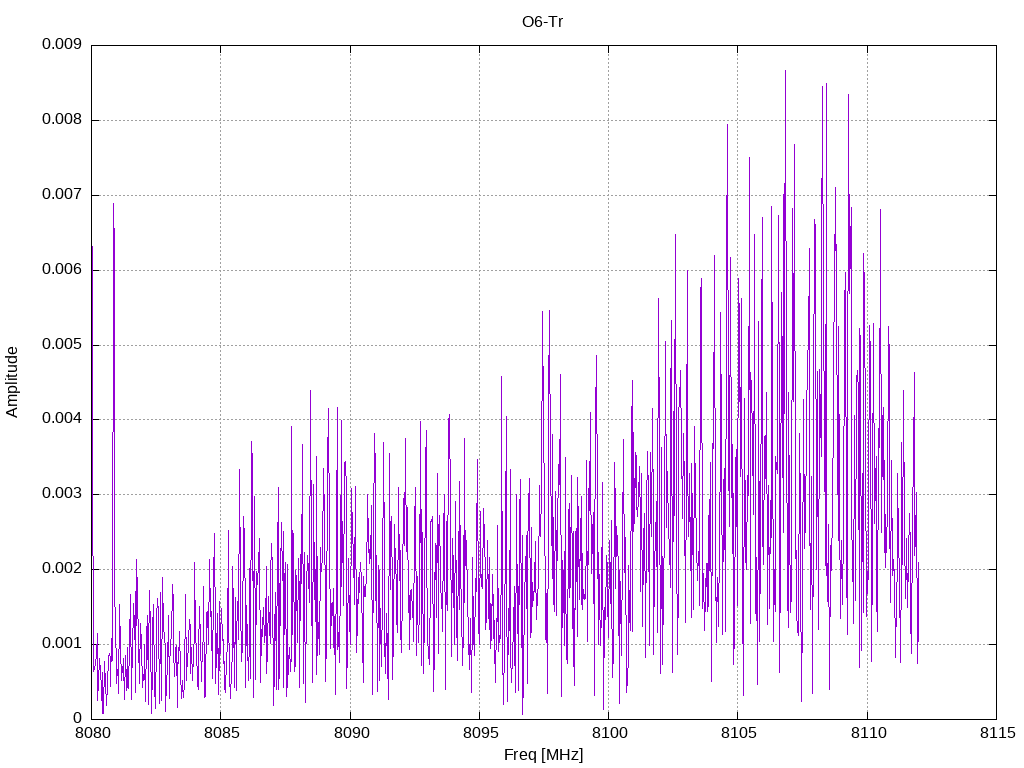Click the plot title O6-Tr
Image resolution: width=1024 pixels, height=768 pixels.
542,22
